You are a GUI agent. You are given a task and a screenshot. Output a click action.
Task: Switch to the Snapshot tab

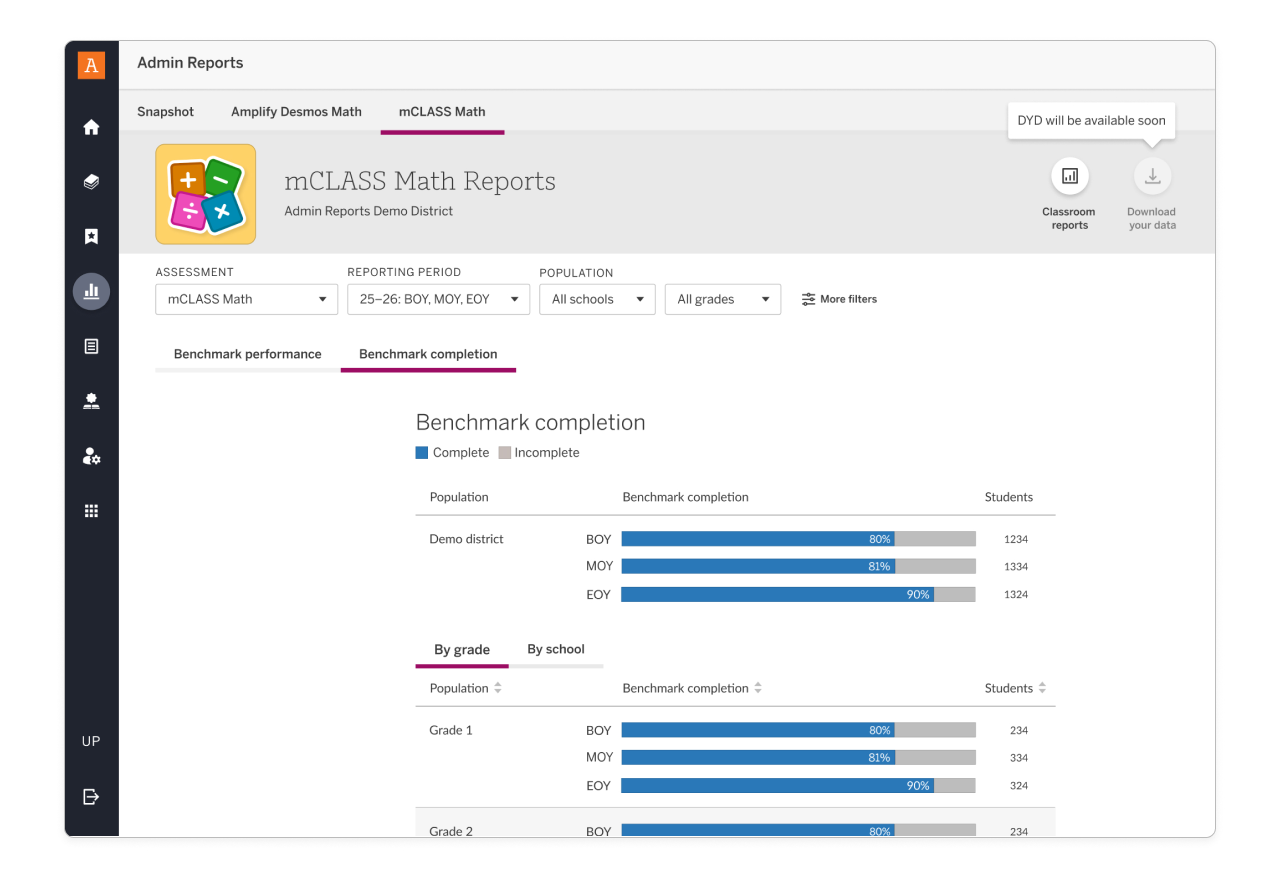(x=166, y=111)
